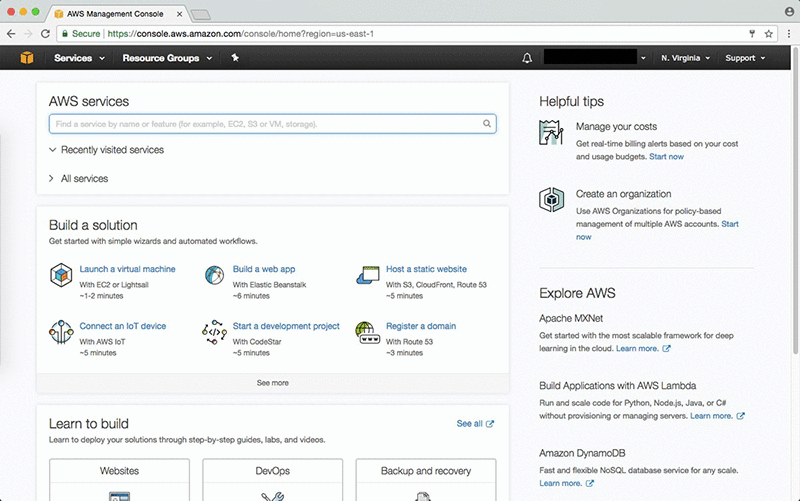Click the external icon after Apache MXNet Learn more

pos(666,349)
